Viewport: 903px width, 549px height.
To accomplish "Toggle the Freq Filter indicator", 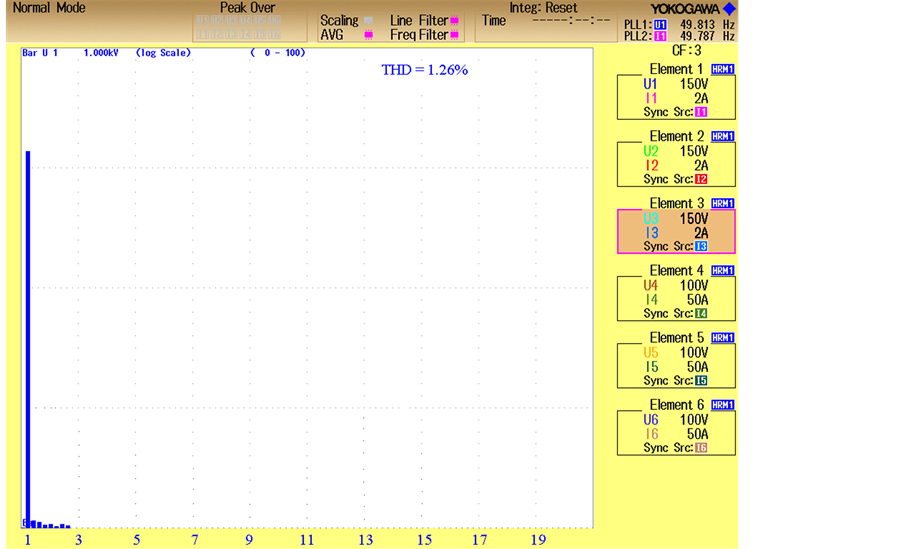I will 455,35.
